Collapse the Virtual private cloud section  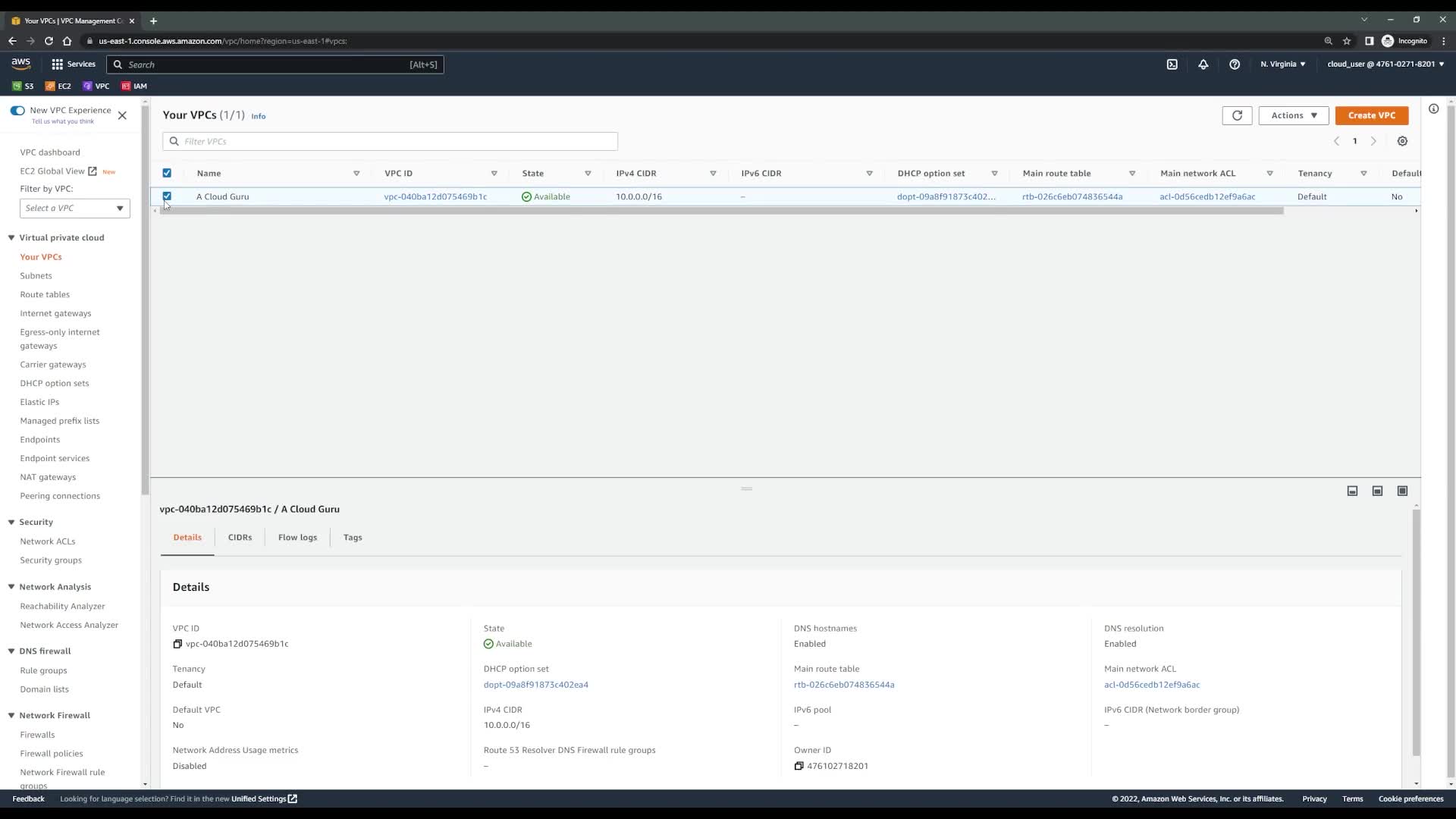(11, 237)
